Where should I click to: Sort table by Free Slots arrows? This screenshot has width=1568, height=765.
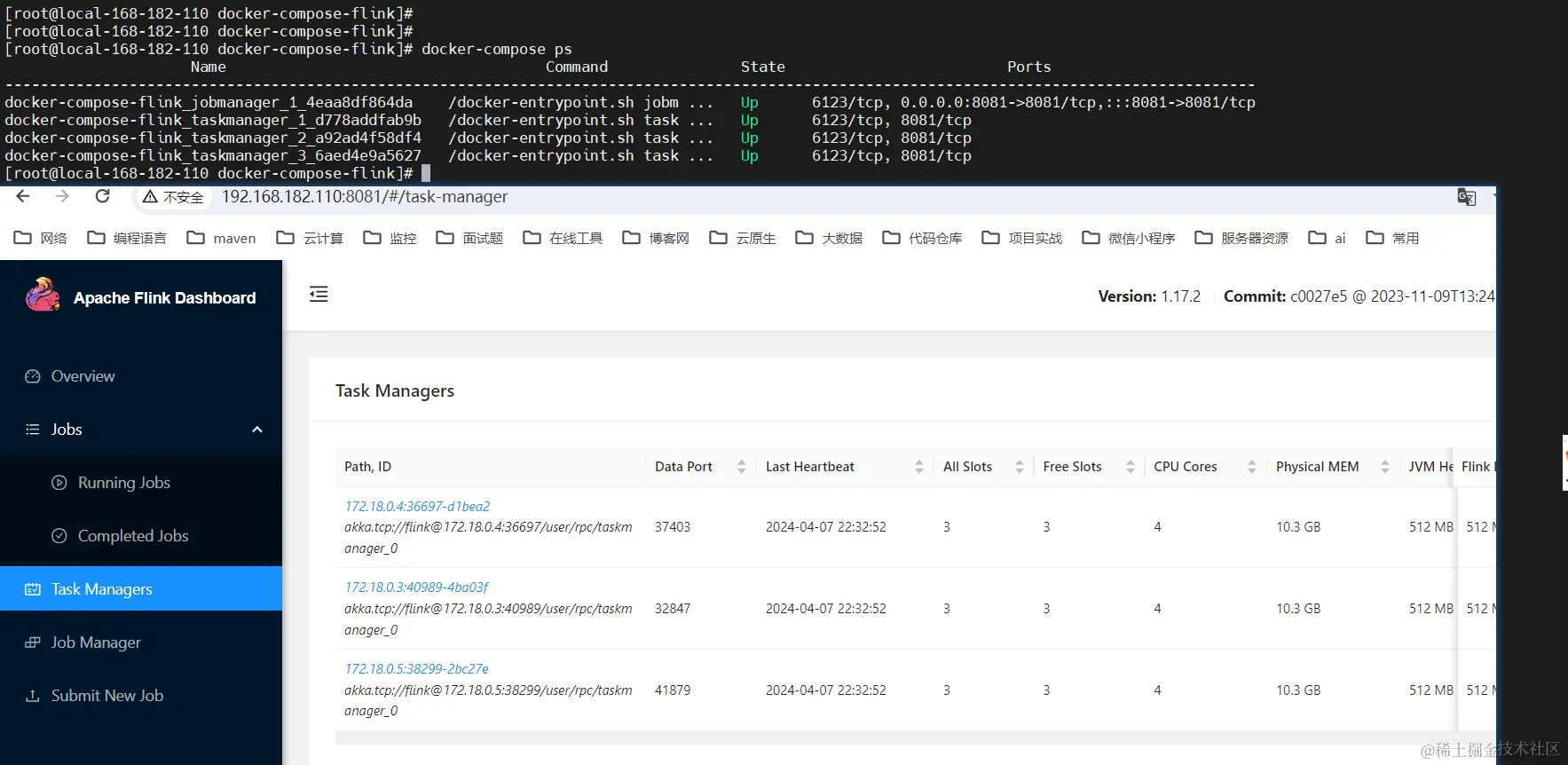(x=1131, y=467)
